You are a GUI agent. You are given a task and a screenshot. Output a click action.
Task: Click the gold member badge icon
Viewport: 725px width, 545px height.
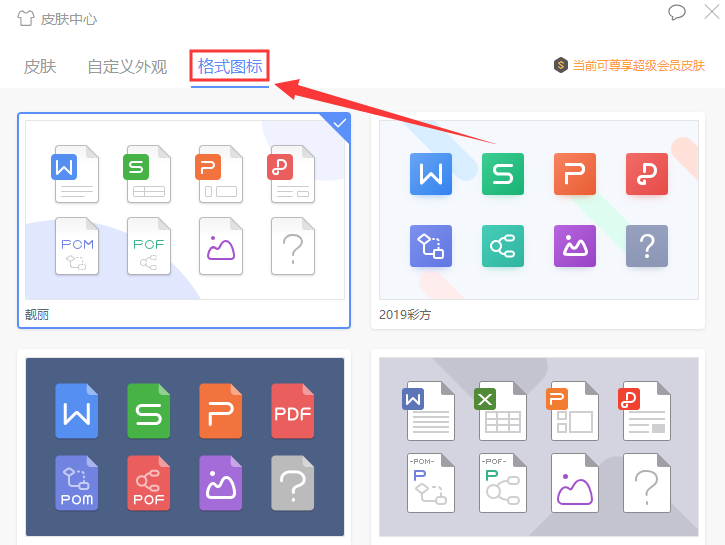560,65
